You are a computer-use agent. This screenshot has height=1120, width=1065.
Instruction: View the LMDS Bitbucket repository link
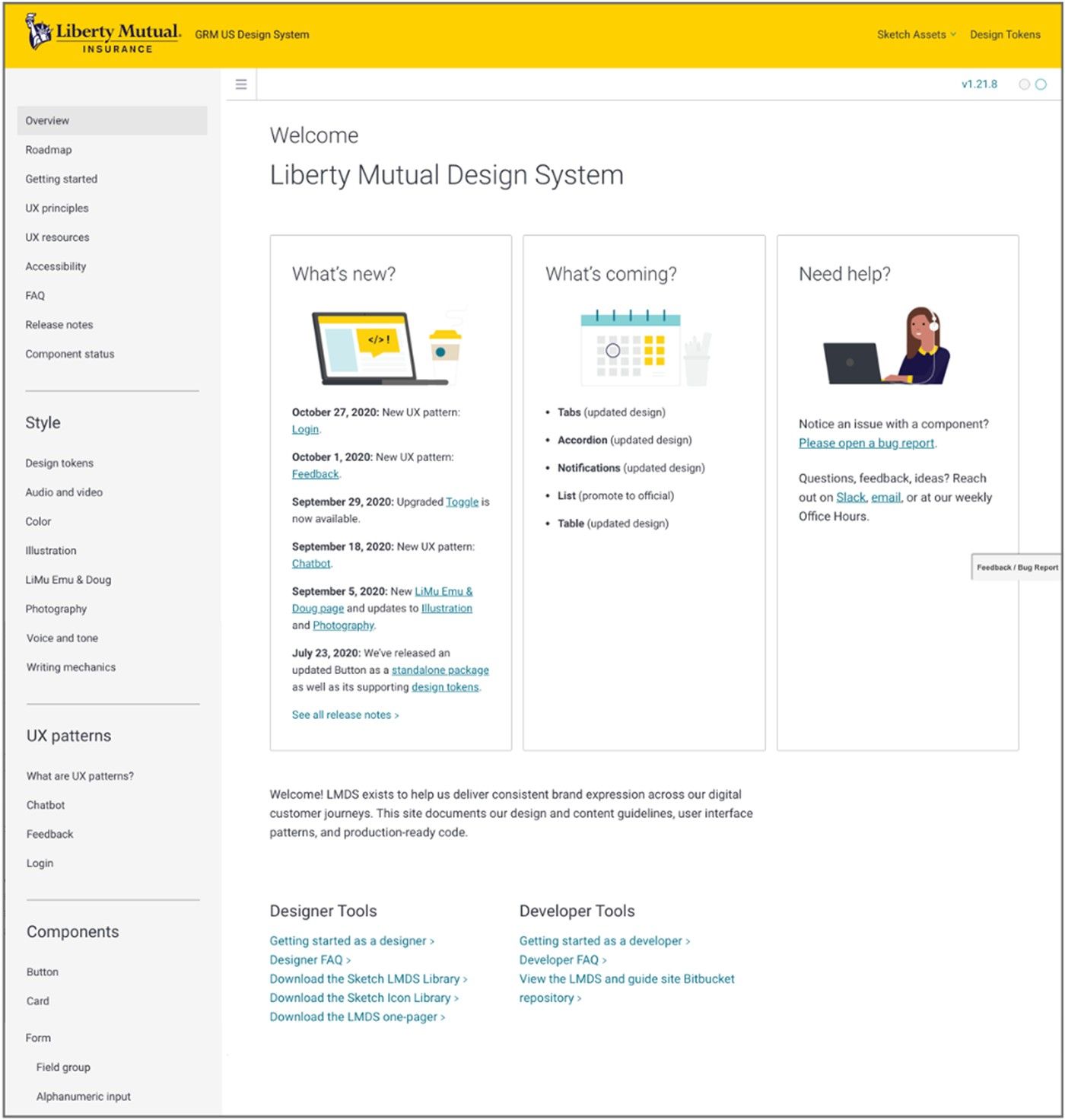point(627,988)
